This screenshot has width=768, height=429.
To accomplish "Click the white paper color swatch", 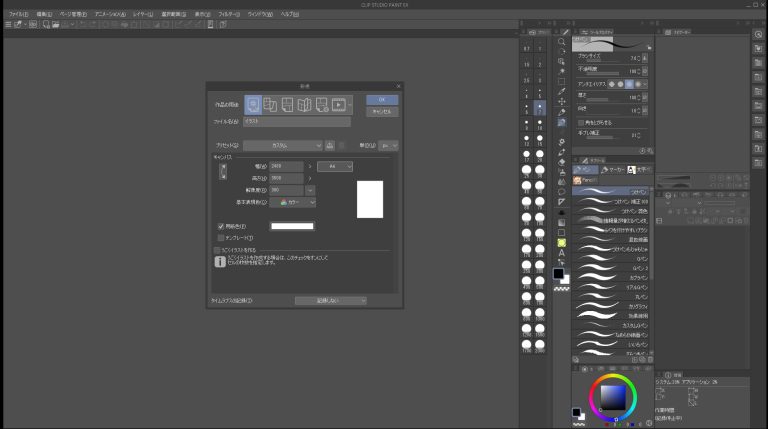I will [291, 226].
